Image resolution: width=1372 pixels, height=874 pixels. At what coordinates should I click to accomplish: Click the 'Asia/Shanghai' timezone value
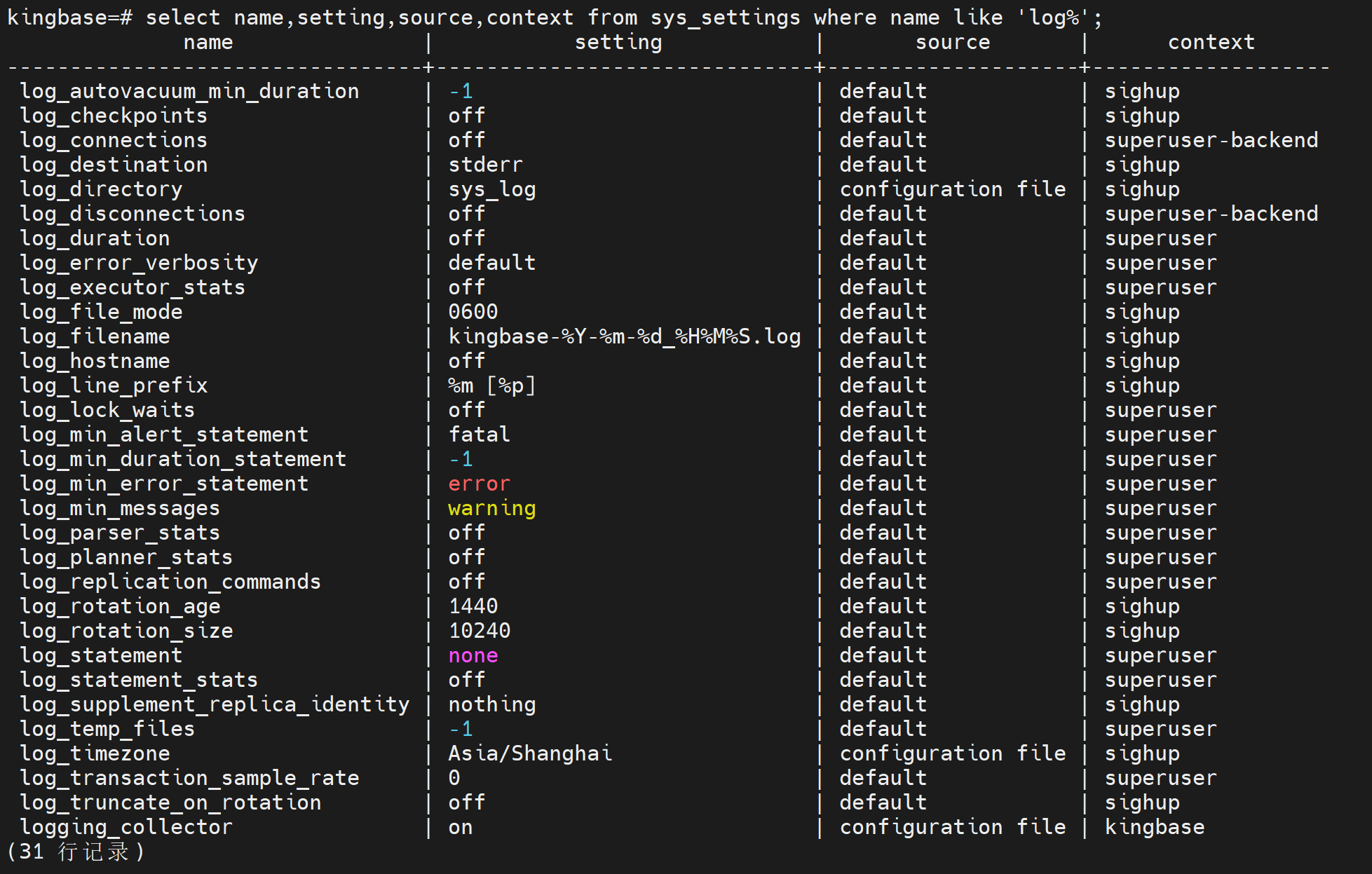529,754
